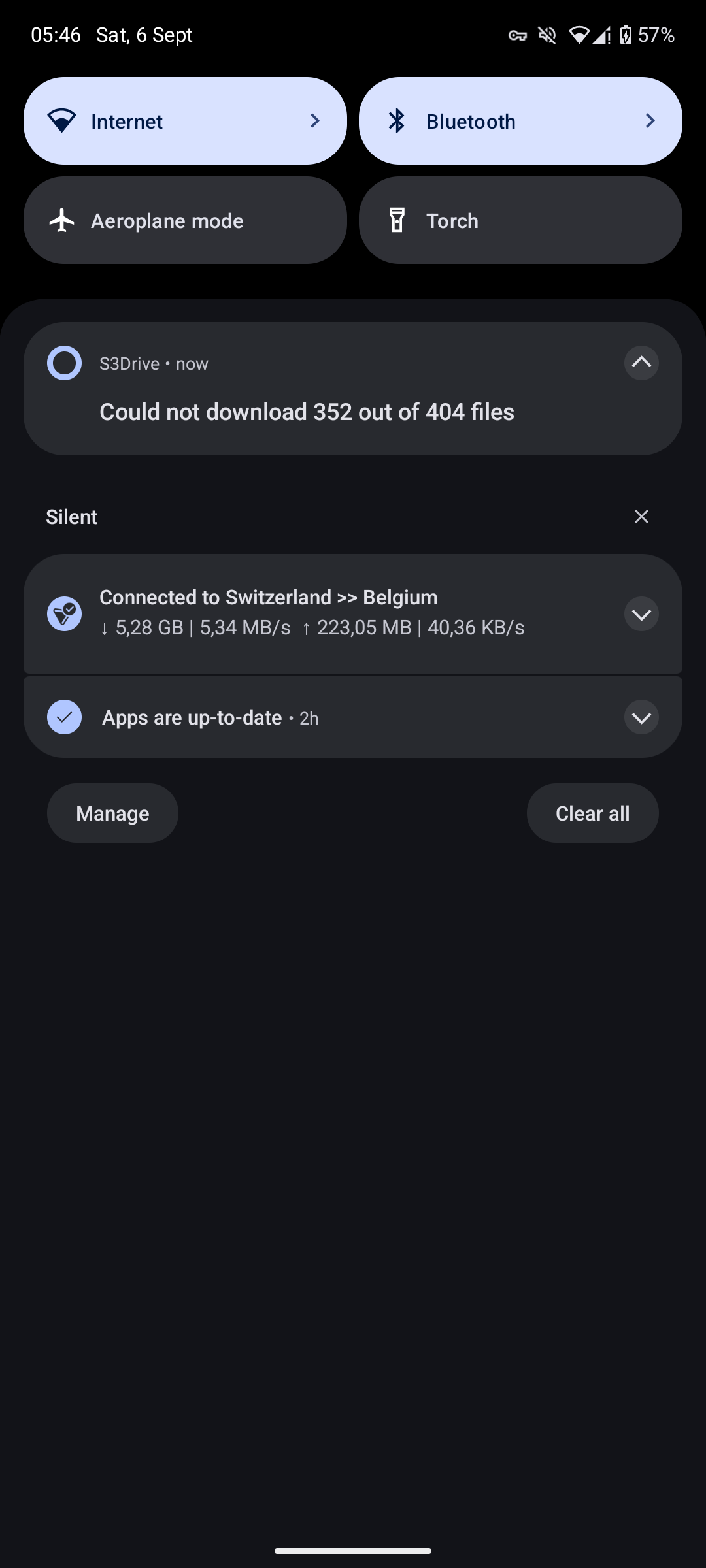Screen dimensions: 706x1568
Task: Tap the muted bell status icon
Action: [x=547, y=35]
